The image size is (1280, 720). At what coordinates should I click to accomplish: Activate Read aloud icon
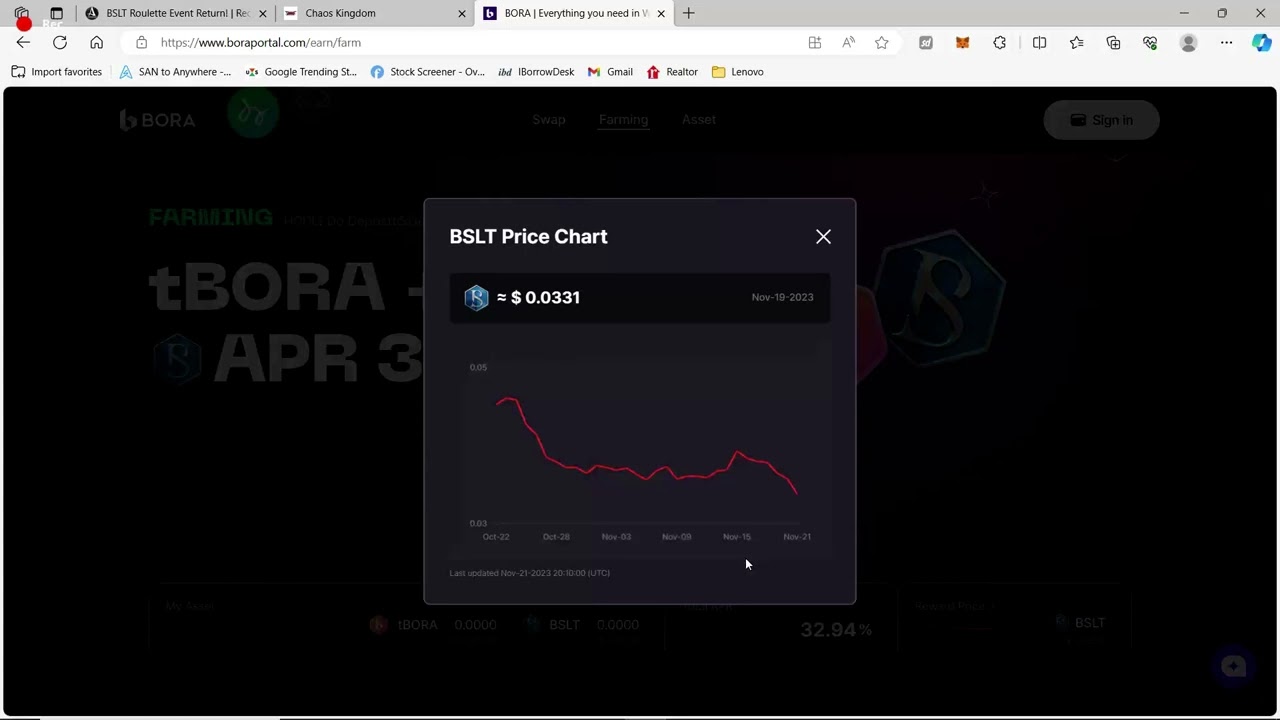coord(848,42)
